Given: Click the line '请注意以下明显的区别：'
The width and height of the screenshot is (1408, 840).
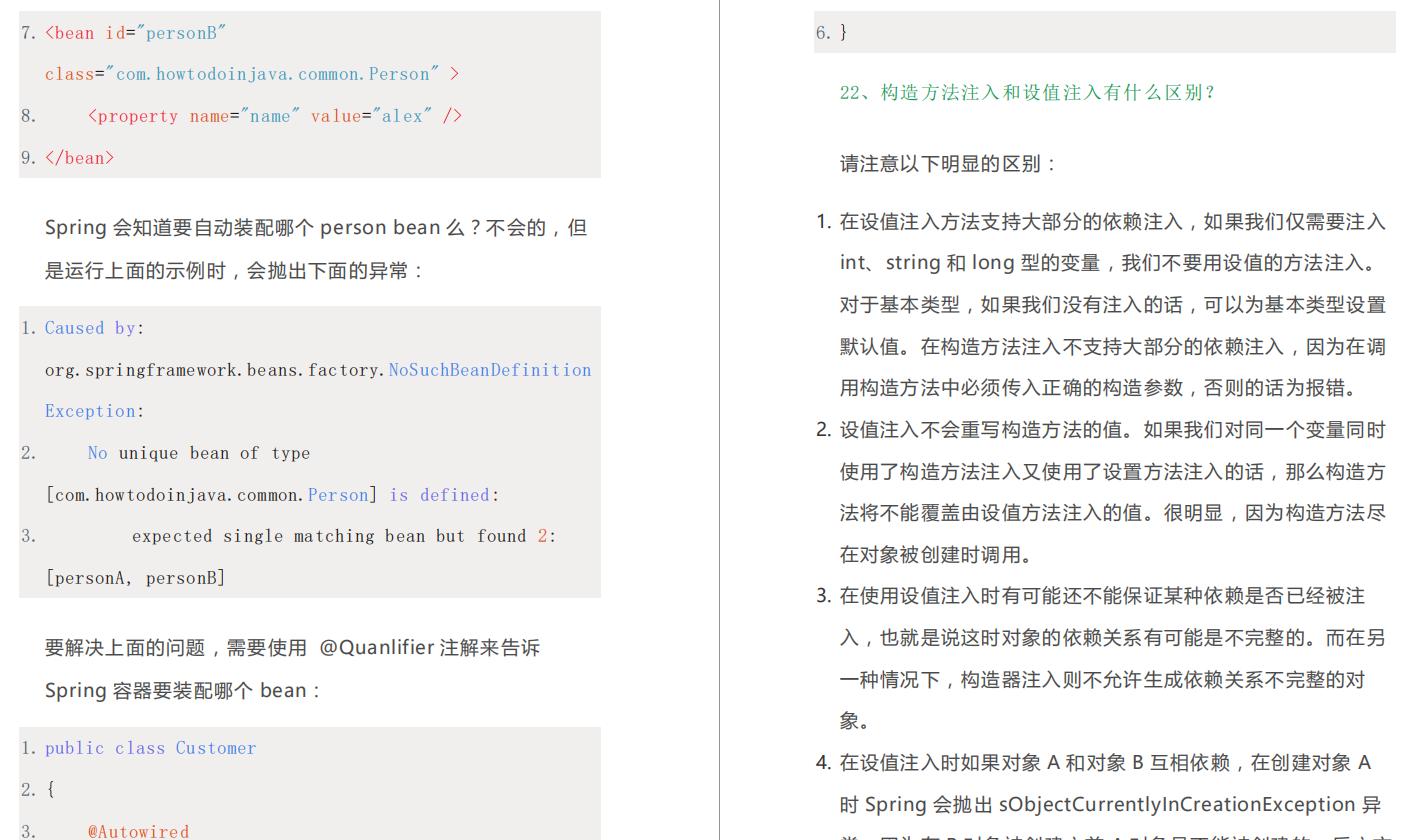Looking at the screenshot, I should pyautogui.click(x=949, y=164).
